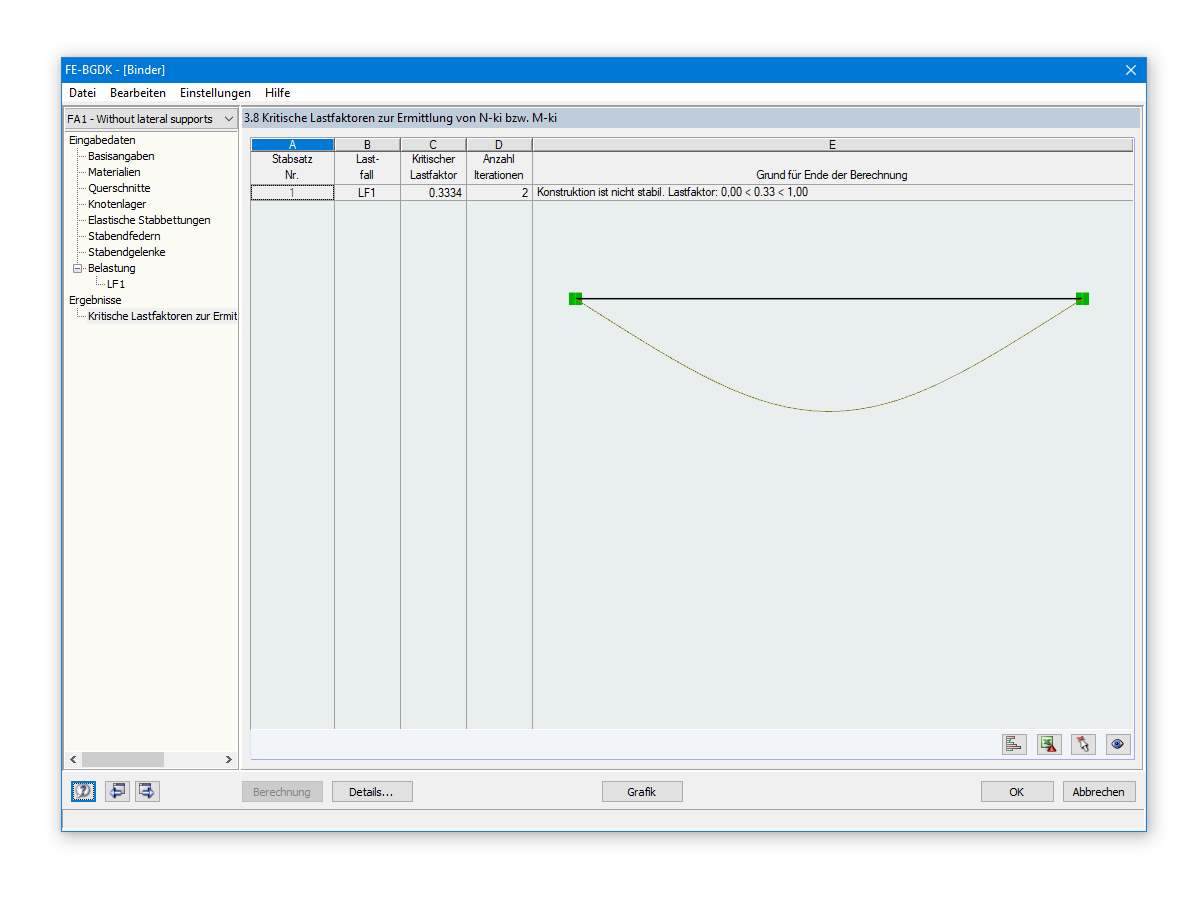Select Kritische Lastfaktoren result entry in the tree
The image size is (1200, 900).
(x=162, y=316)
